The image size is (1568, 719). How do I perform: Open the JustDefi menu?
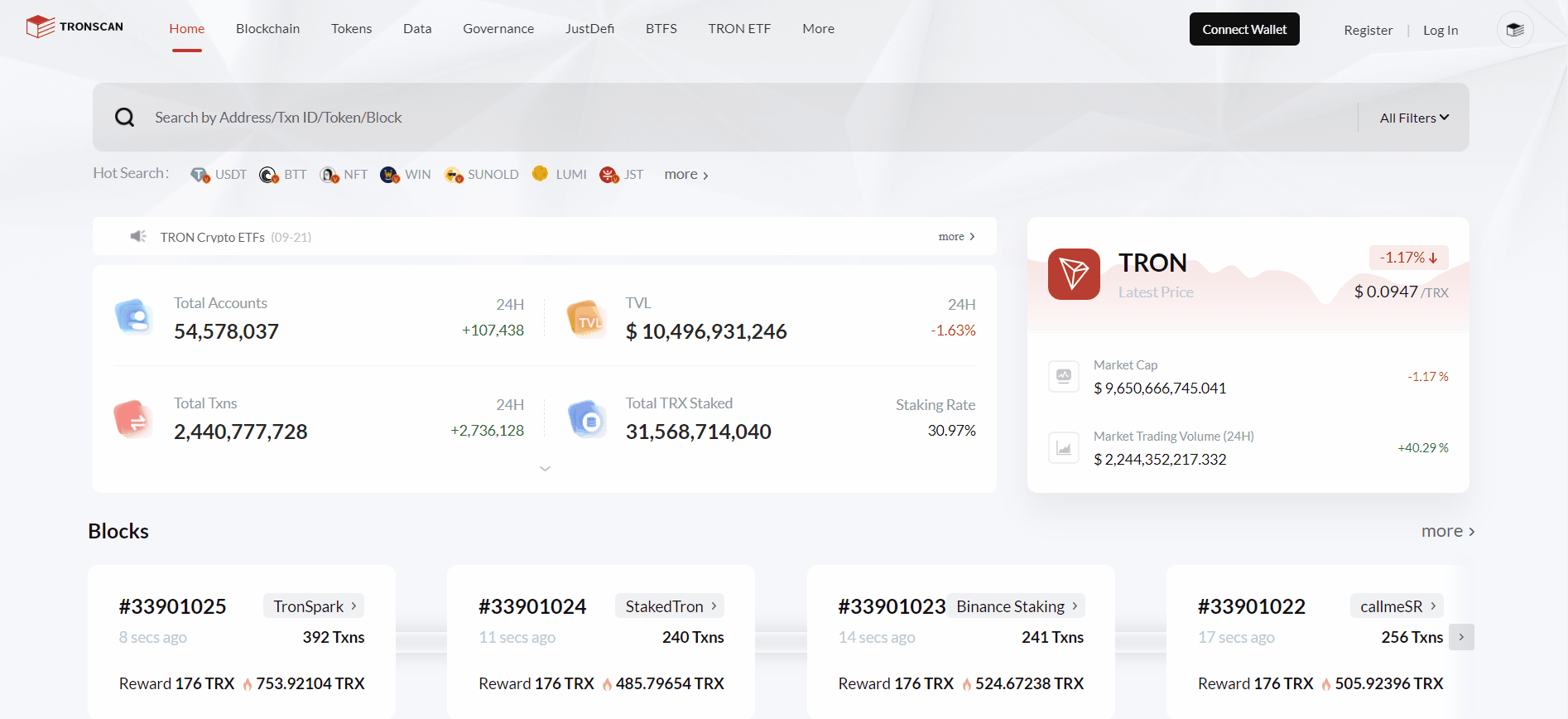[589, 29]
